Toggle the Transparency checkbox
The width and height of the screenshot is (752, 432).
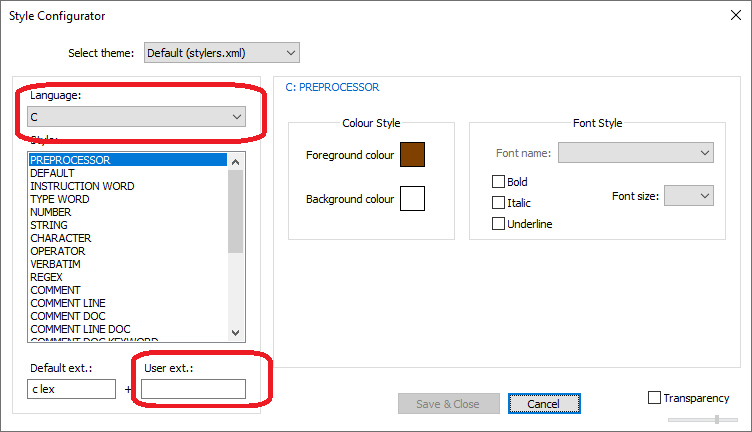click(x=654, y=398)
